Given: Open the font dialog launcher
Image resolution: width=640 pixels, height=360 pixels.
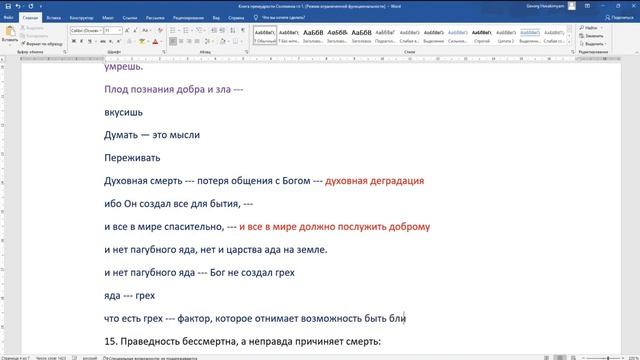Looking at the screenshot, I should [164, 52].
